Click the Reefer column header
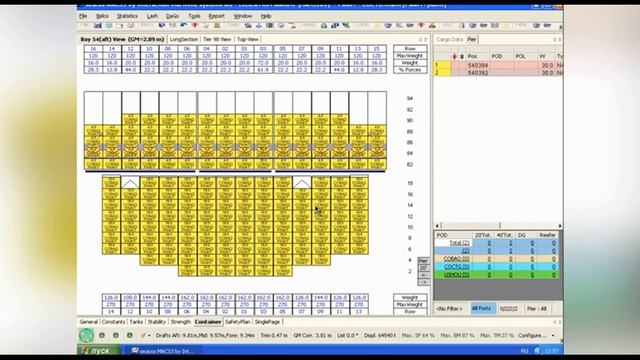 (547, 235)
